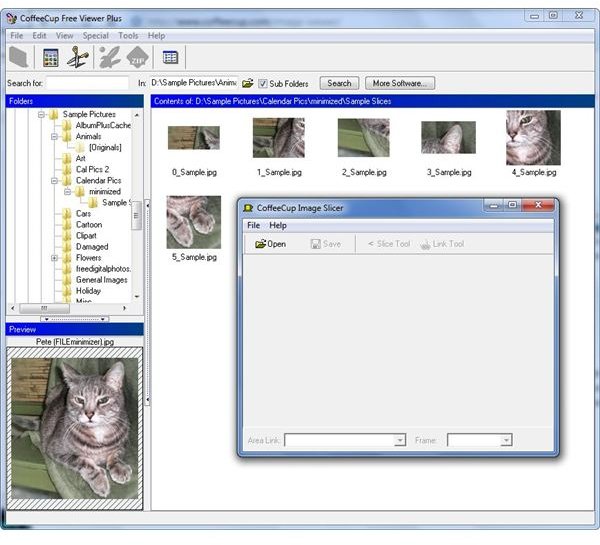Select the 2_Sample.jpg thumbnail
600x545 pixels.
[x=364, y=137]
